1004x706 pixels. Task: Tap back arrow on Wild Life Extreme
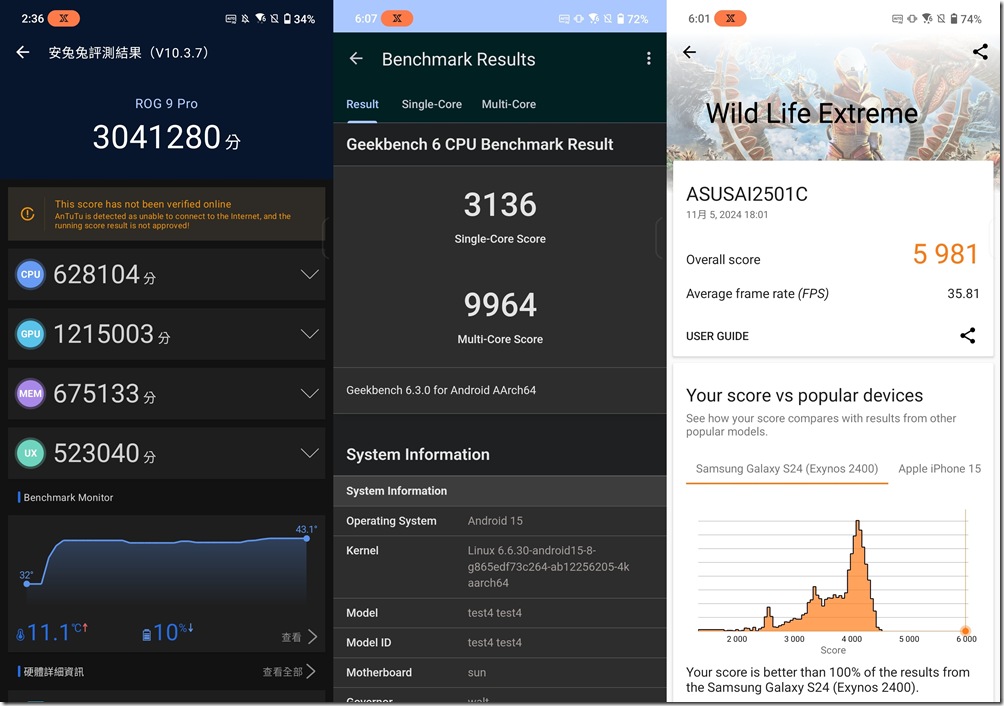point(689,53)
